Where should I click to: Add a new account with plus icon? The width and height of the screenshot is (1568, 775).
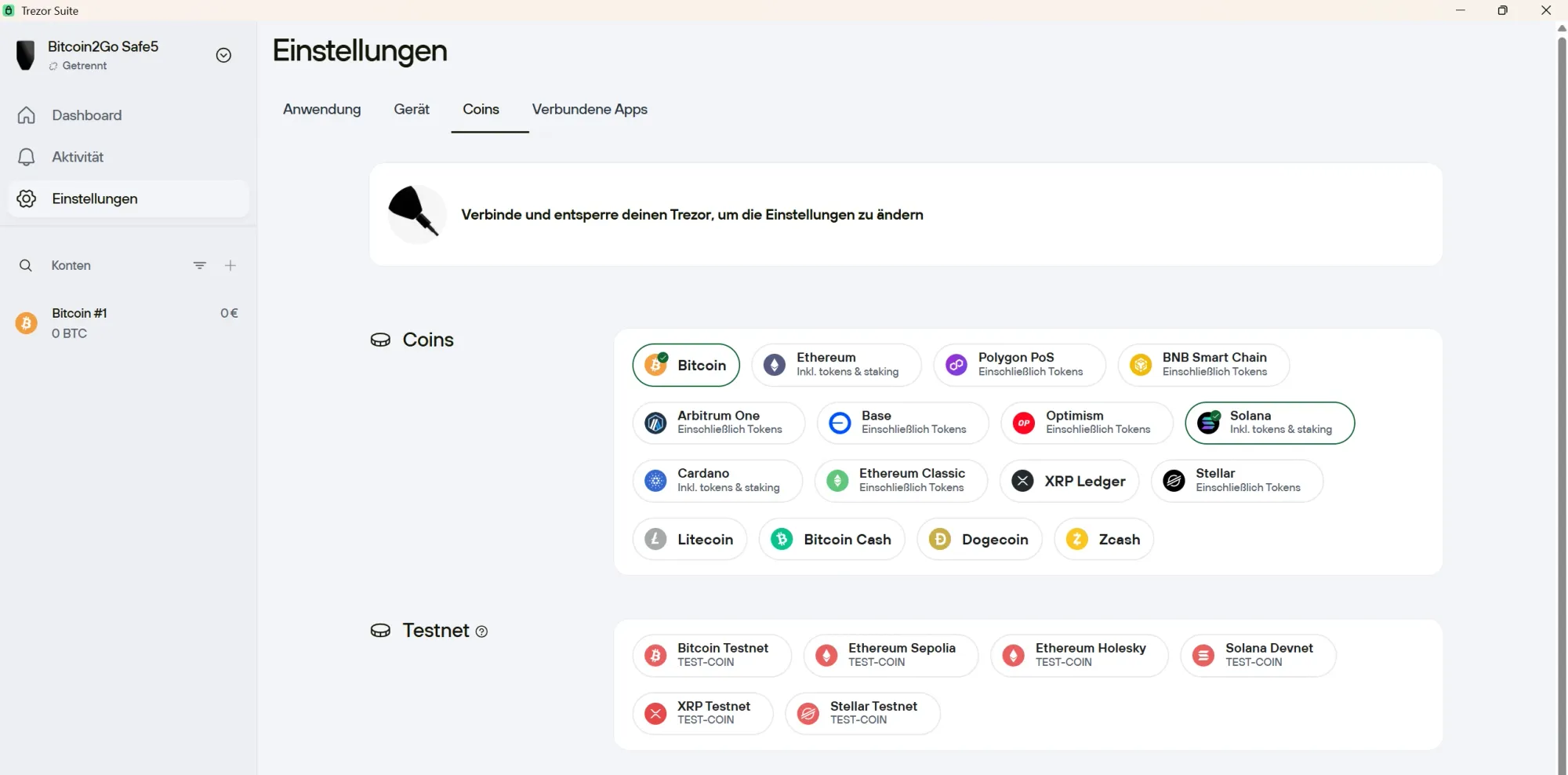230,266
